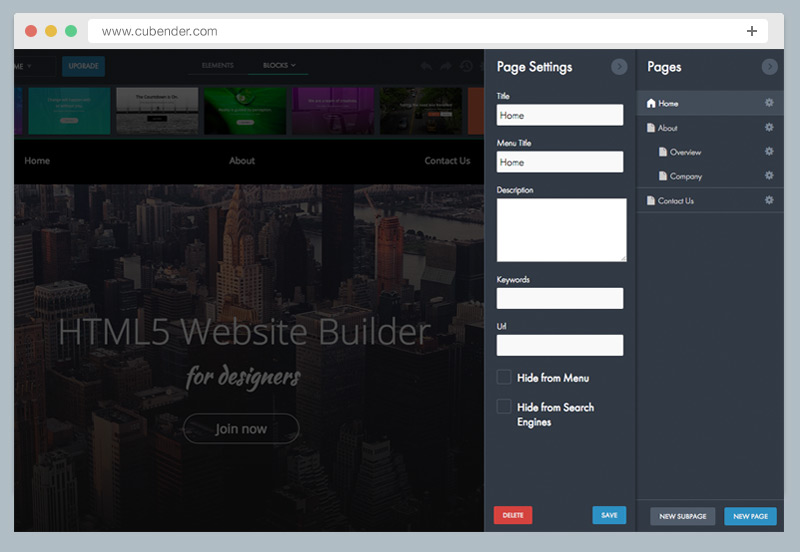800x552 pixels.
Task: Pick the Countdown block thumbnail
Action: coord(157,111)
